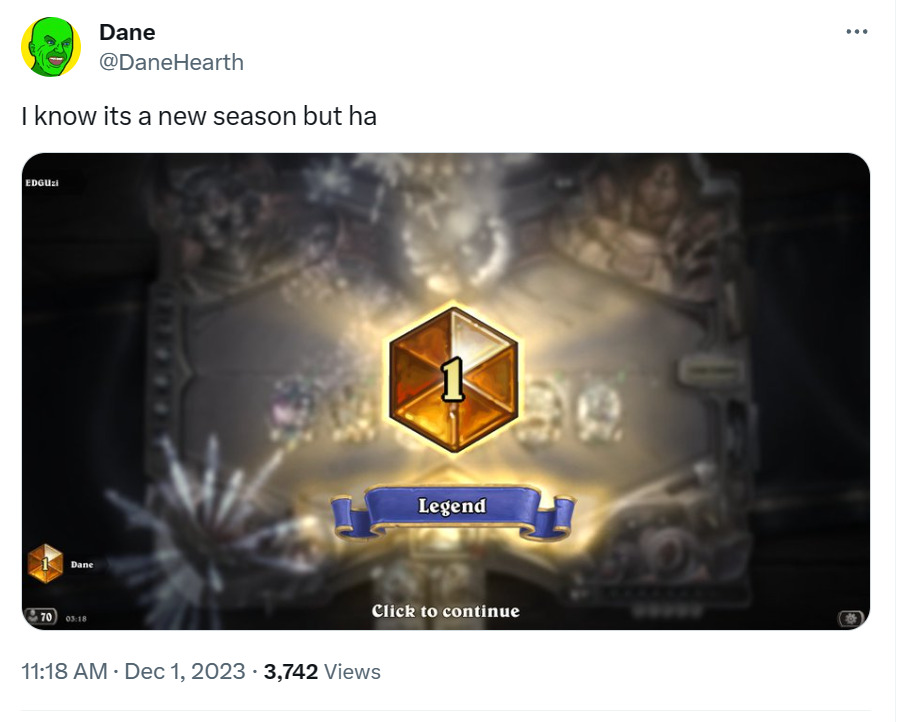
Task: Click the EDGUzi opponent name label
Action: coord(42,183)
